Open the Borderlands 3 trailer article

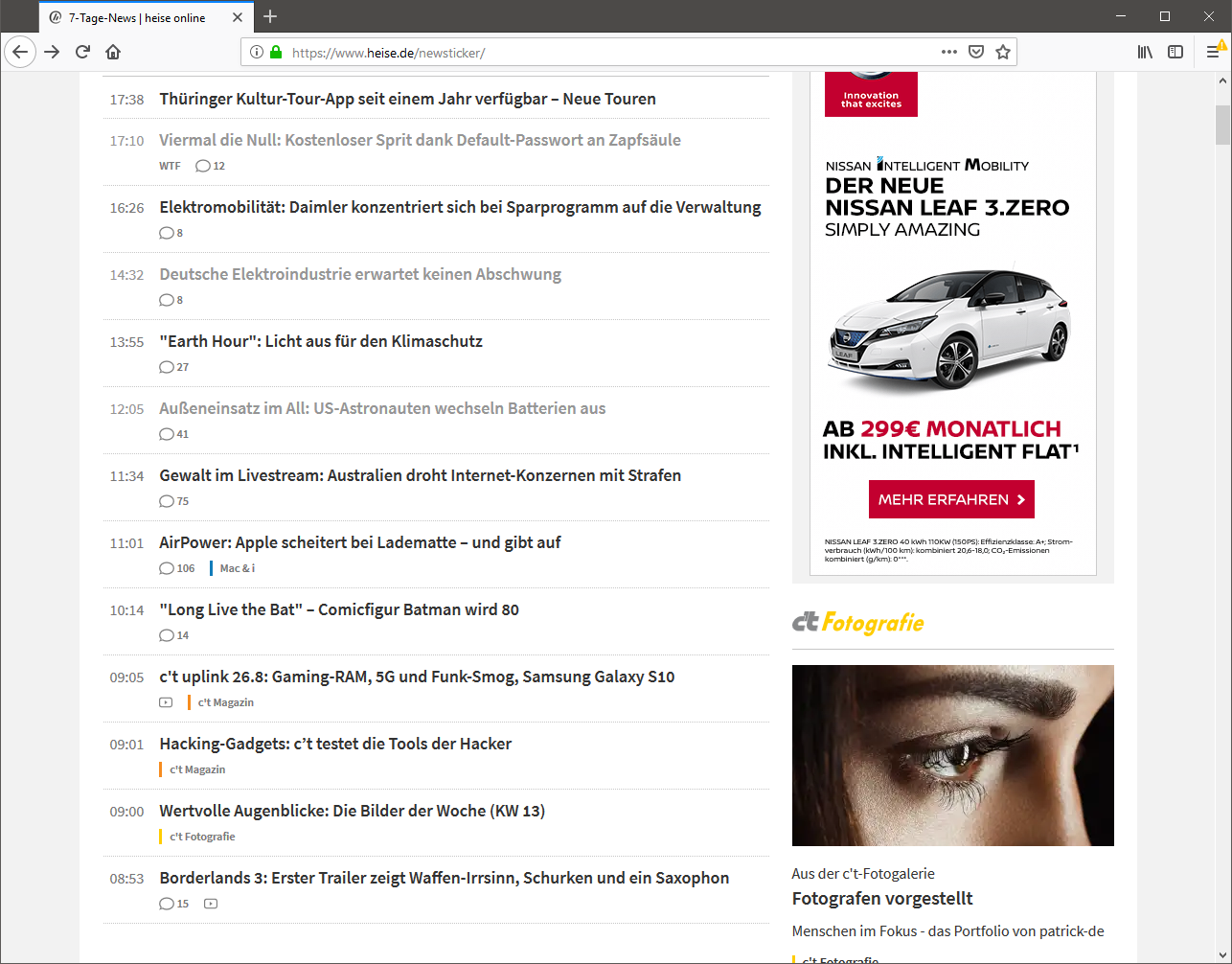444,878
